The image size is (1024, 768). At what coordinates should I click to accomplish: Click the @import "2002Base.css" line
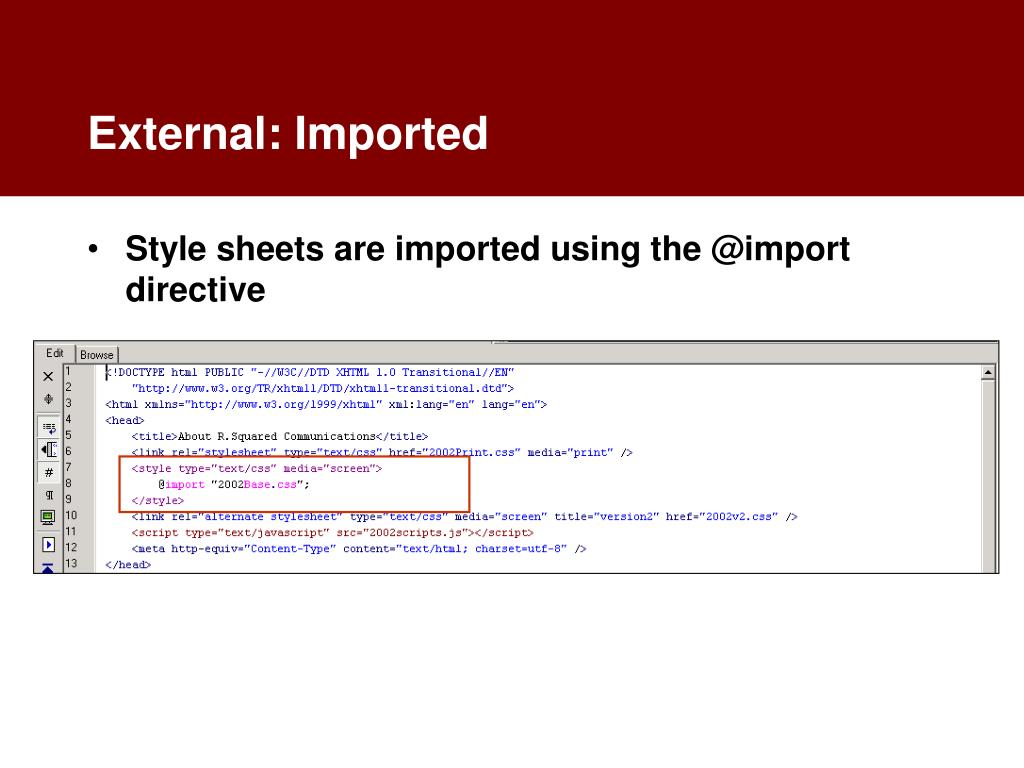click(x=234, y=485)
